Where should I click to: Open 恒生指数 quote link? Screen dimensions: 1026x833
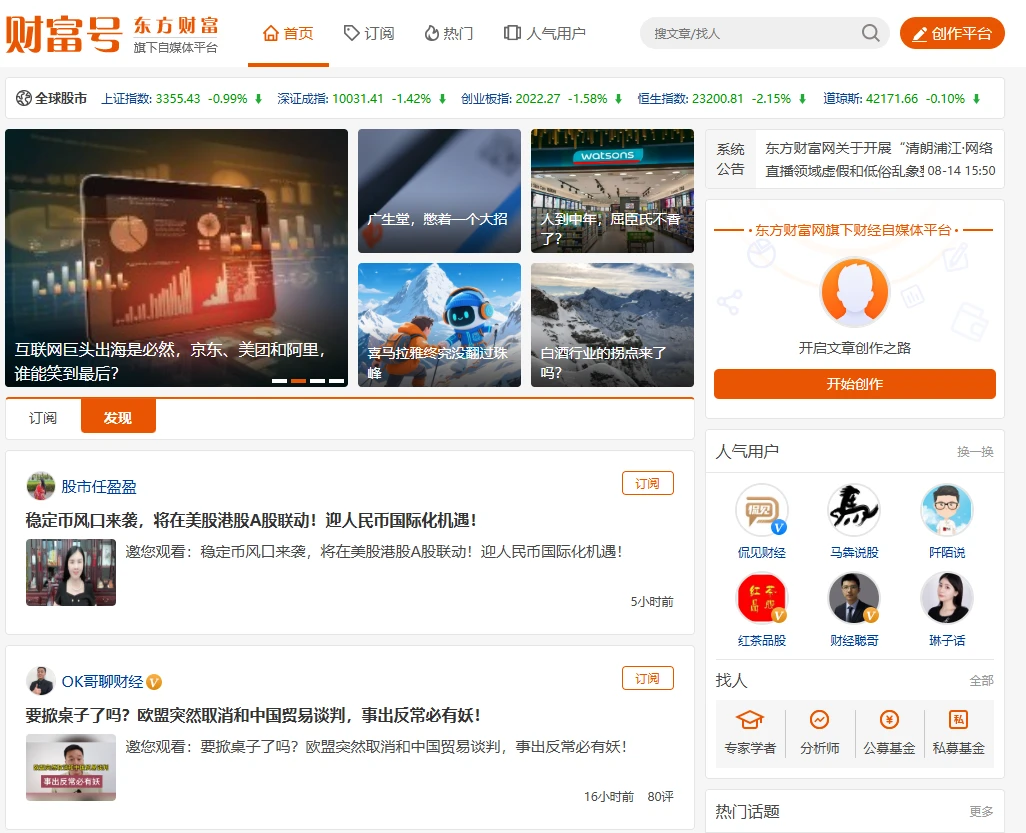pos(722,99)
